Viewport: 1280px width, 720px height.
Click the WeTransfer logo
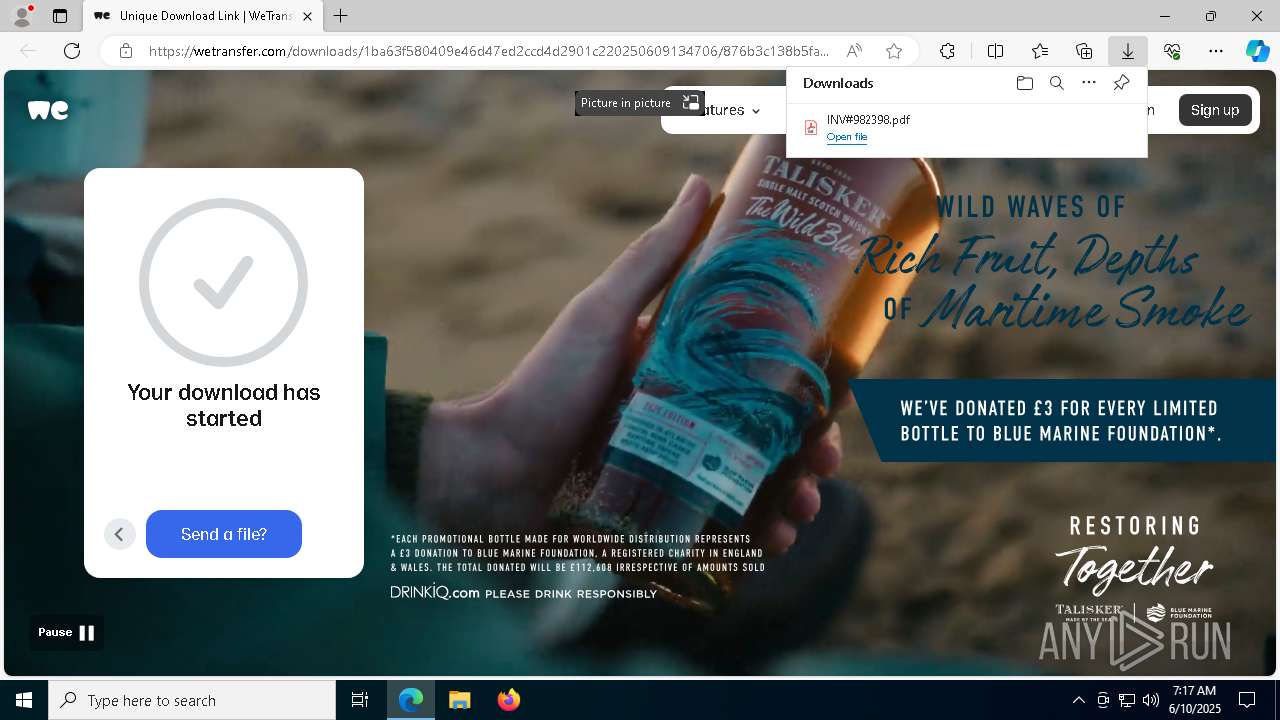(48, 110)
